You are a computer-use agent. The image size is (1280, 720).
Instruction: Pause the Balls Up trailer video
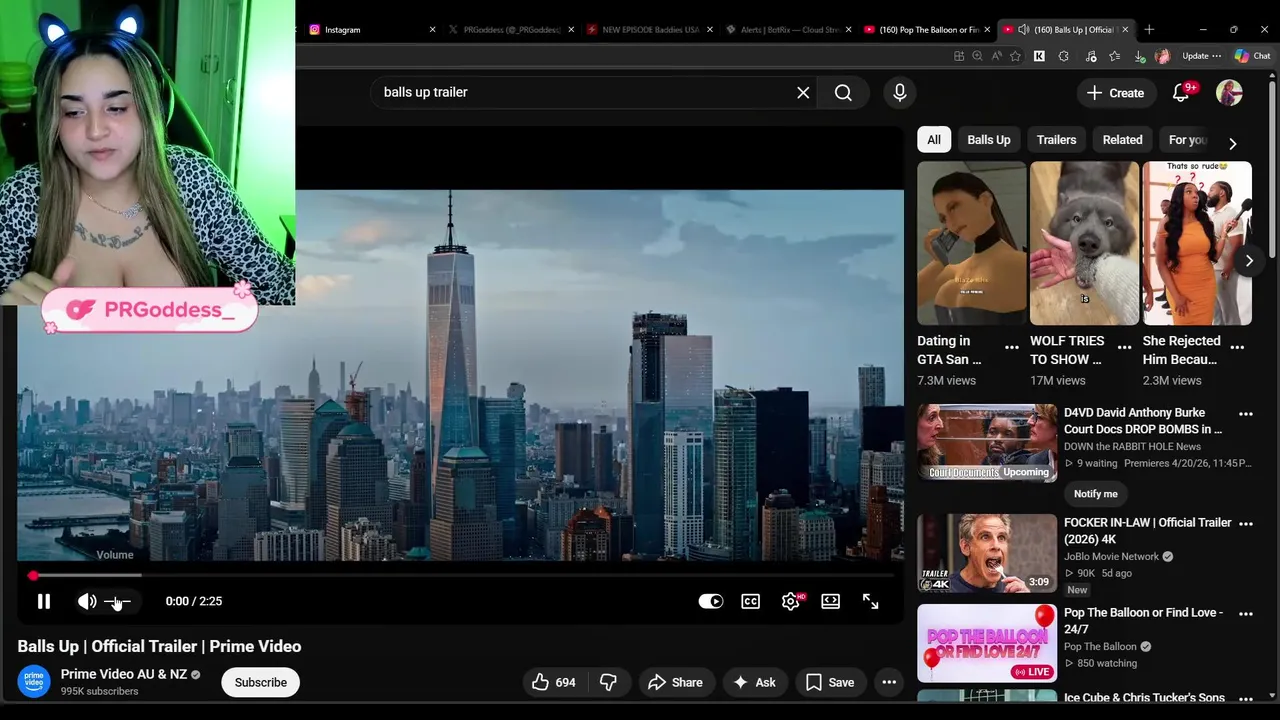pyautogui.click(x=44, y=601)
